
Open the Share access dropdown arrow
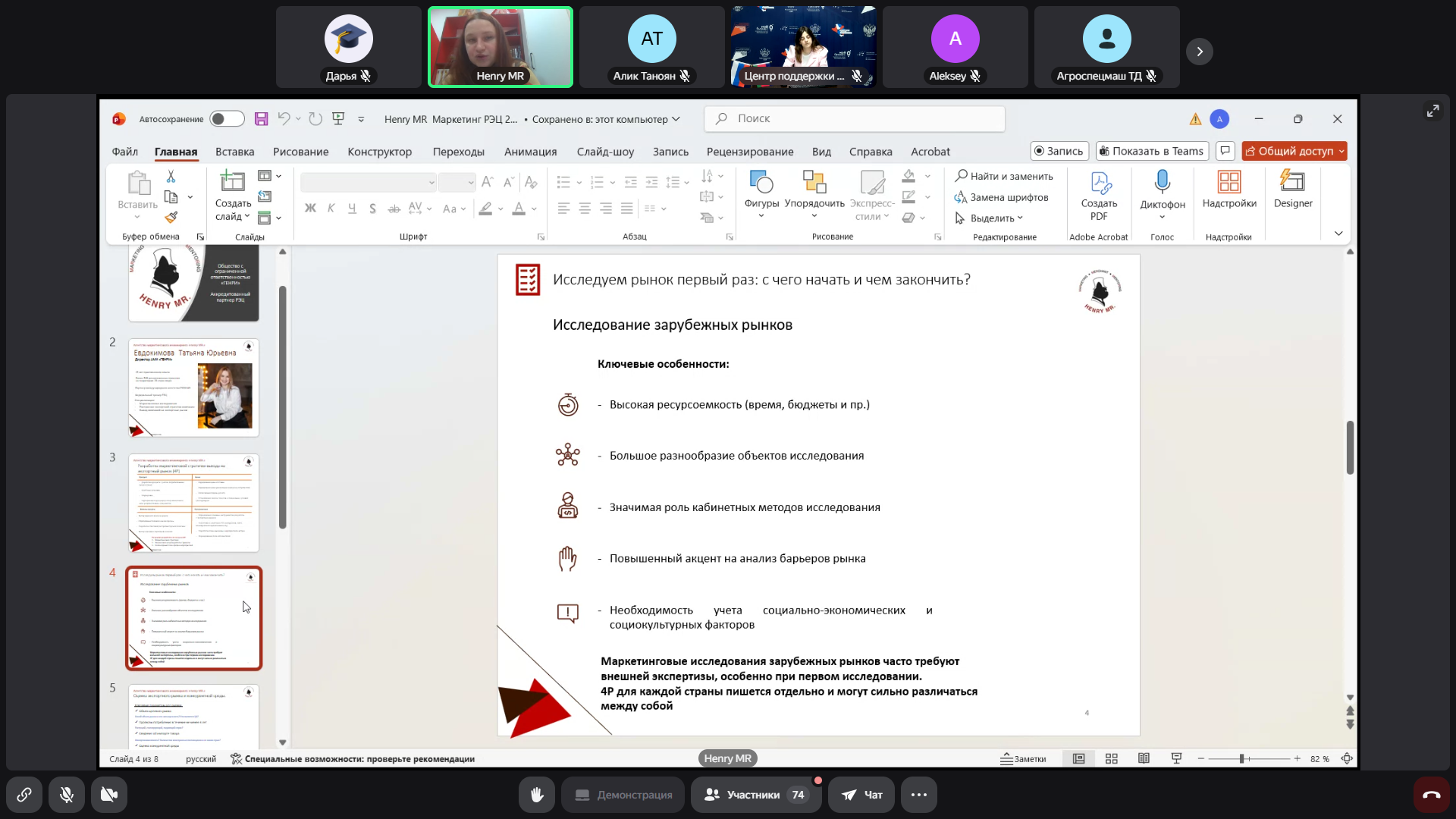(1341, 152)
